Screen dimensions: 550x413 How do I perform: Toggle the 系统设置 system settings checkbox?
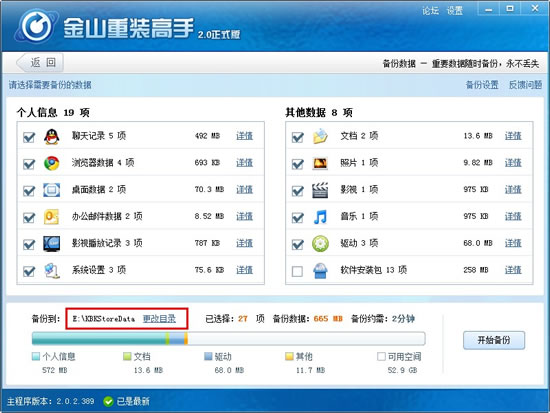(29, 271)
